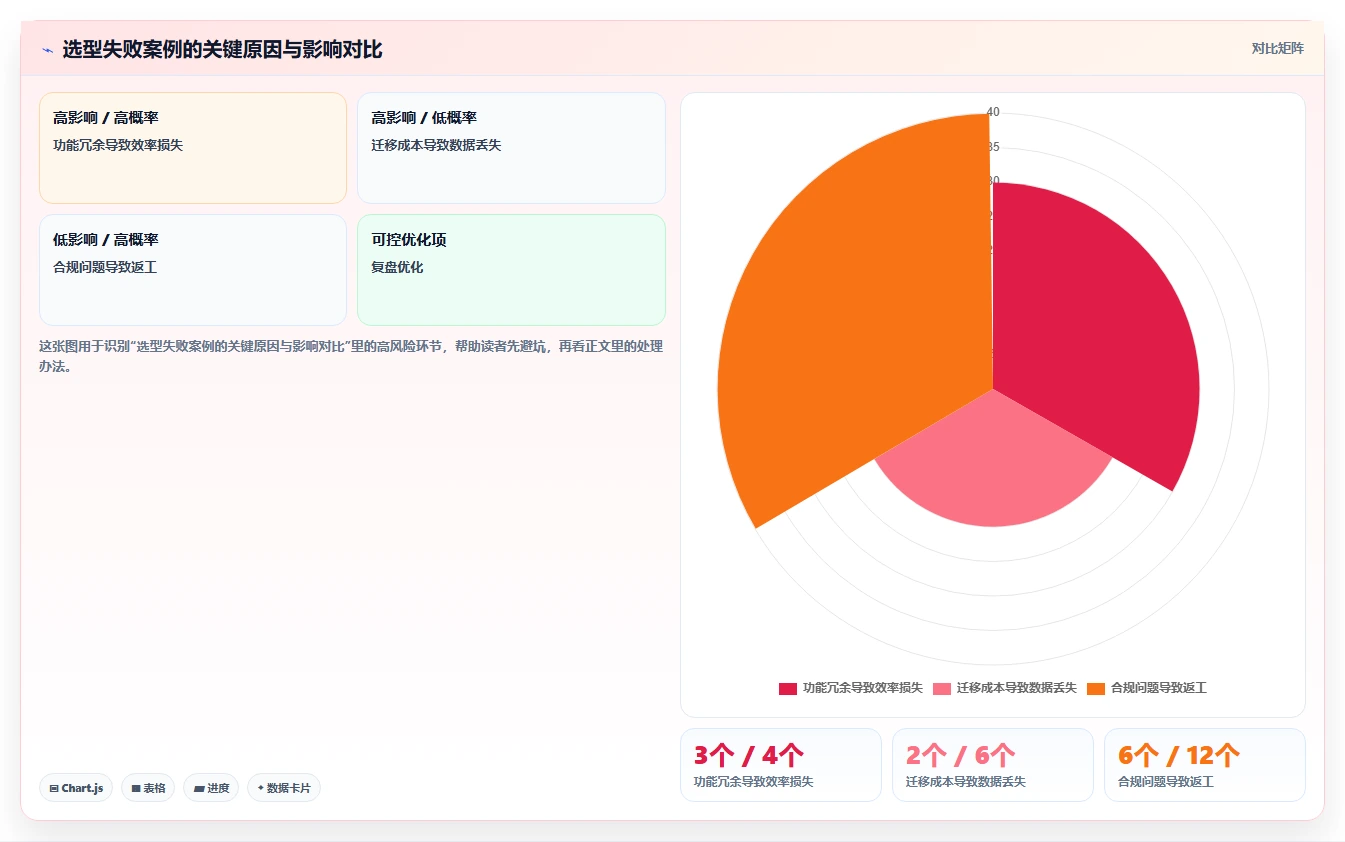Click the sparkle icon in 数据卡片 chip
The height and width of the screenshot is (842, 1345).
(x=261, y=788)
